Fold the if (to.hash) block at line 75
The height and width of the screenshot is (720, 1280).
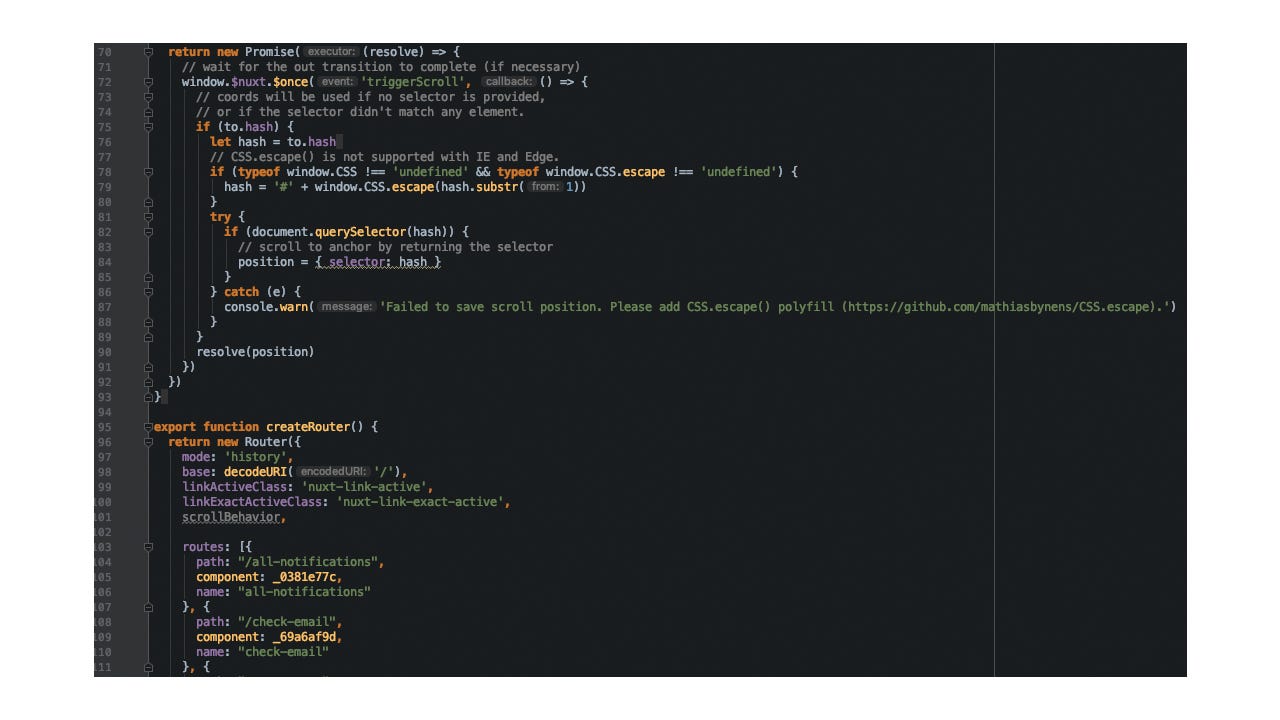(x=147, y=126)
